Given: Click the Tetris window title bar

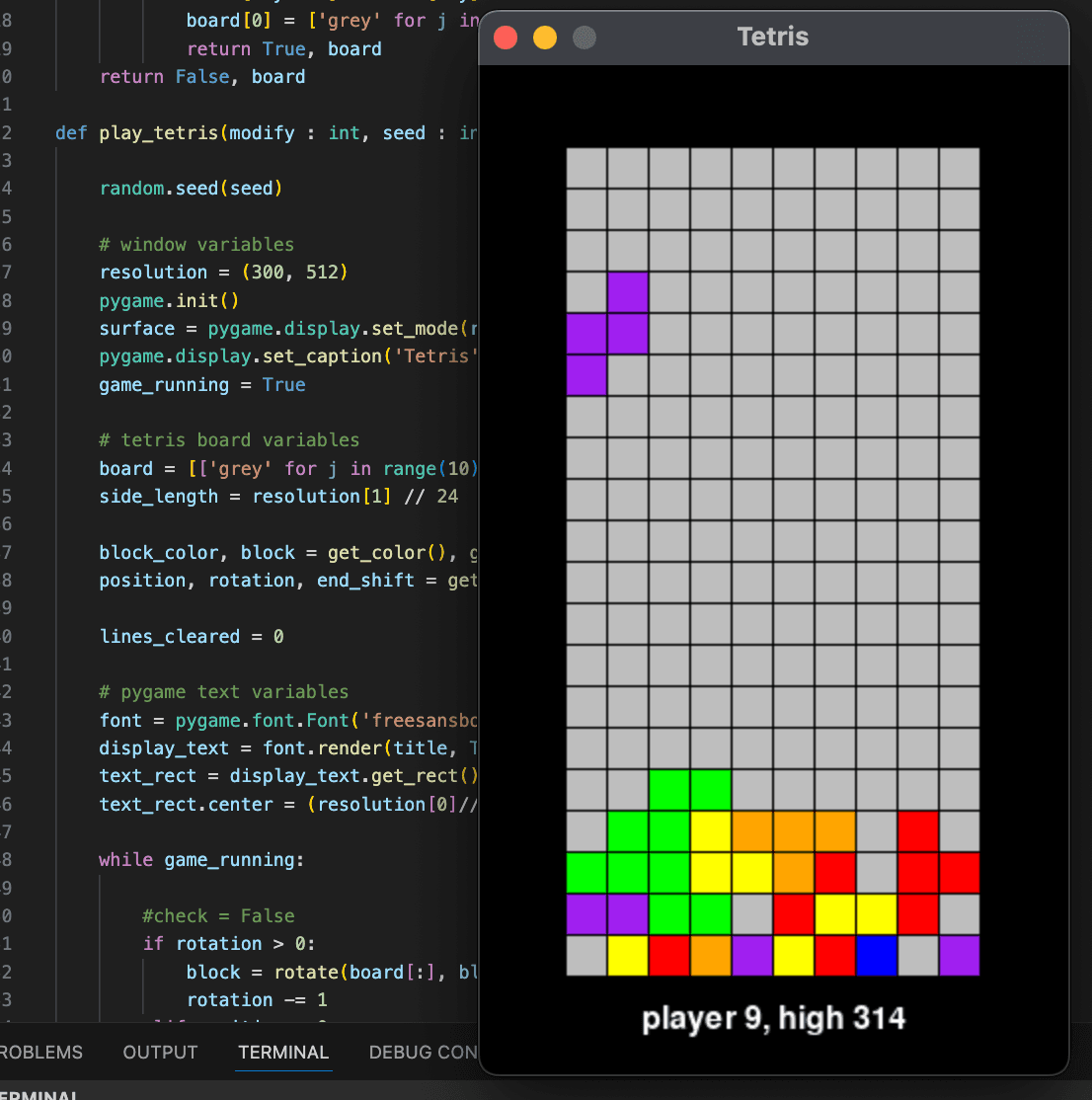Looking at the screenshot, I should tap(773, 37).
